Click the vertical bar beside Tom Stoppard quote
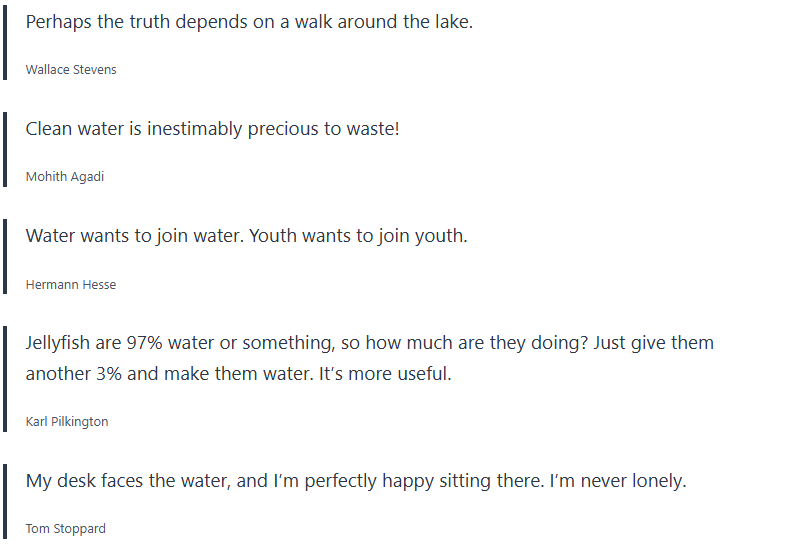The width and height of the screenshot is (807, 544). 5,500
